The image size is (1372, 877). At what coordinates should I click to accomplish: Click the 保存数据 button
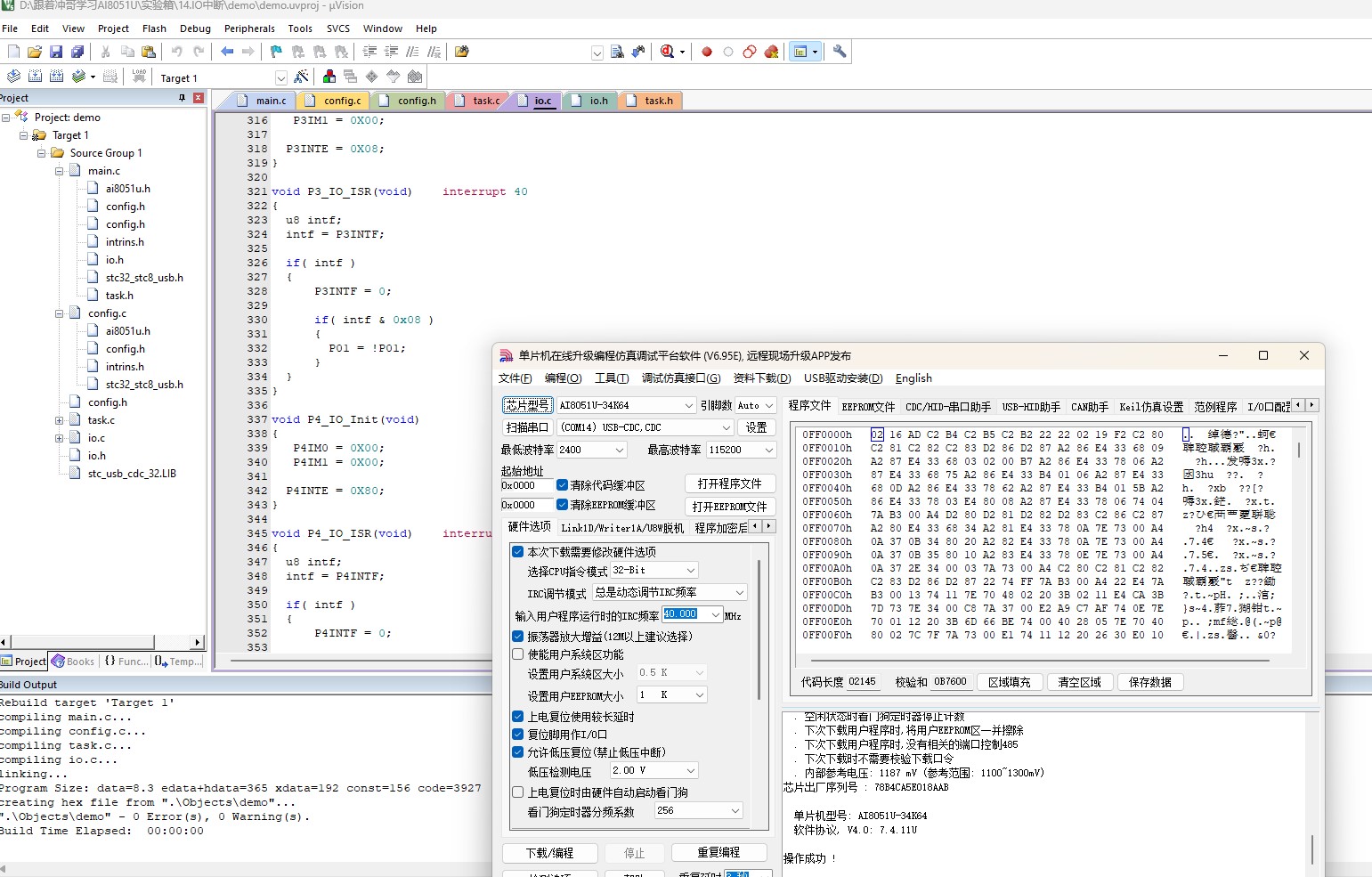pyautogui.click(x=1150, y=682)
